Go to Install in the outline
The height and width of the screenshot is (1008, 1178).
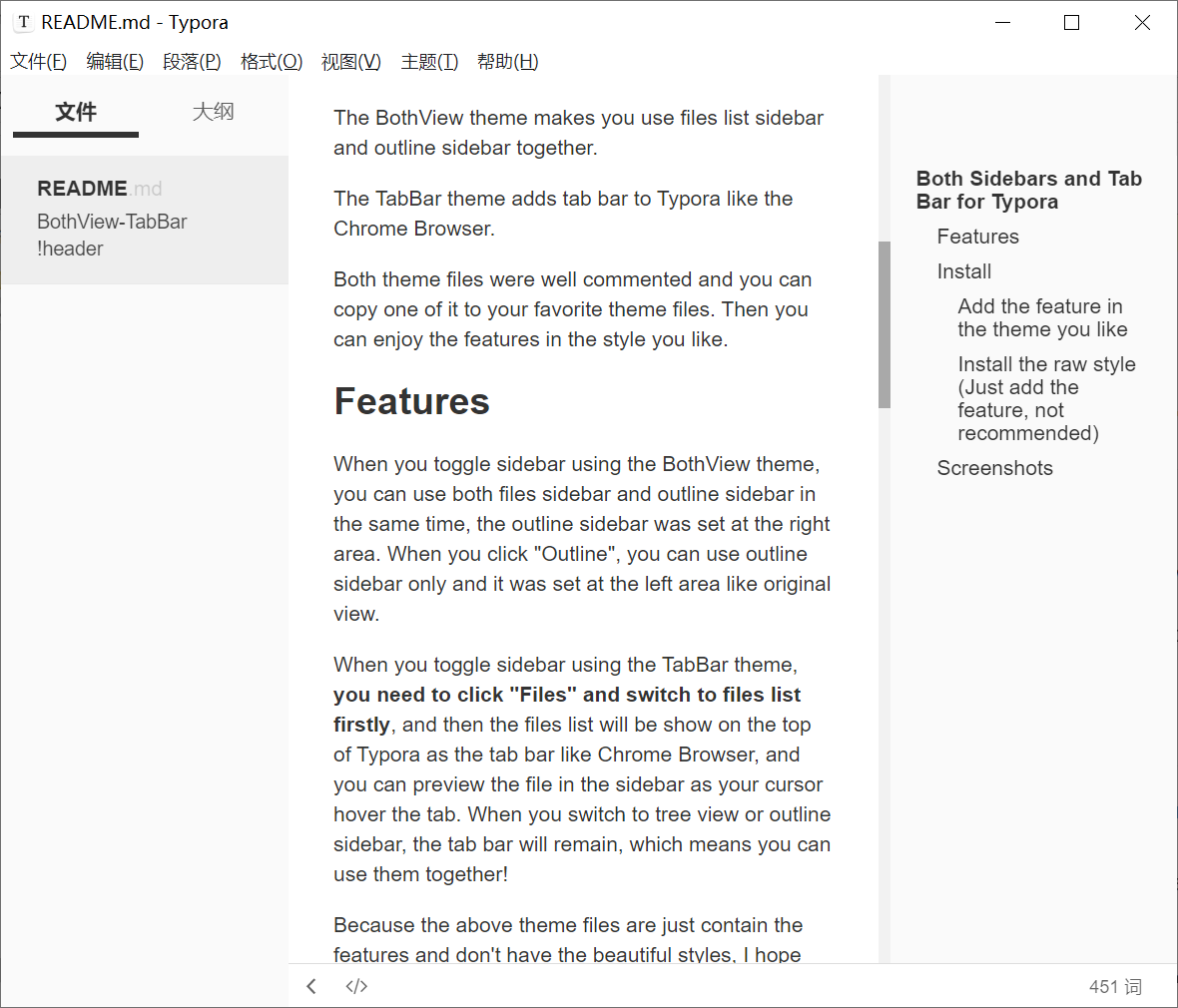964,271
